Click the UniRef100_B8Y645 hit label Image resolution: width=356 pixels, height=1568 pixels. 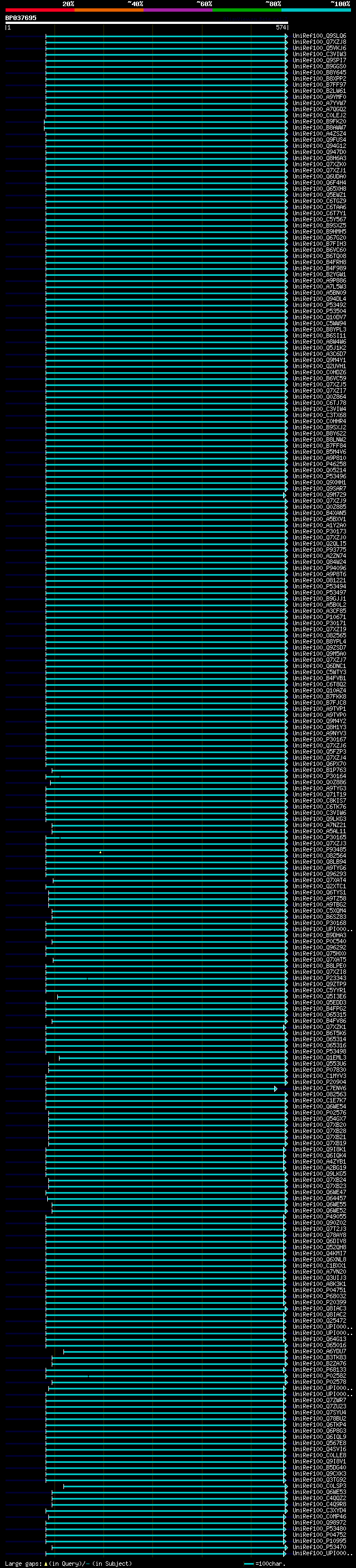point(319,72)
